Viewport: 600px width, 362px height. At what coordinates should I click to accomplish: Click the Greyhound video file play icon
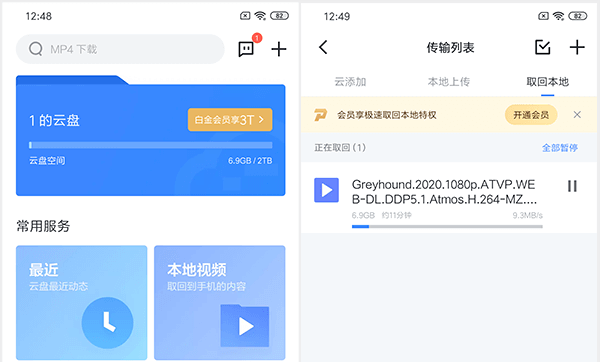click(x=326, y=190)
